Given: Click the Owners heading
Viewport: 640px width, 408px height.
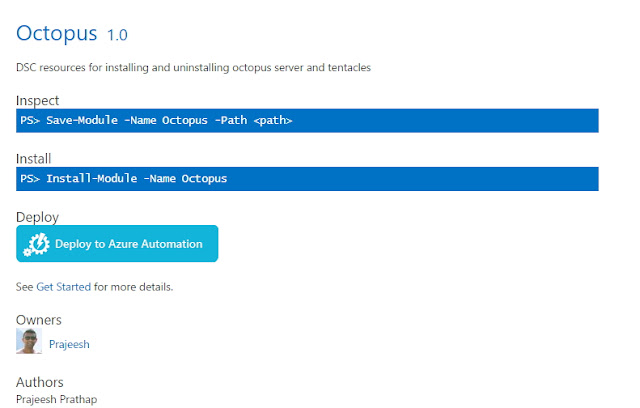Looking at the screenshot, I should [x=39, y=320].
